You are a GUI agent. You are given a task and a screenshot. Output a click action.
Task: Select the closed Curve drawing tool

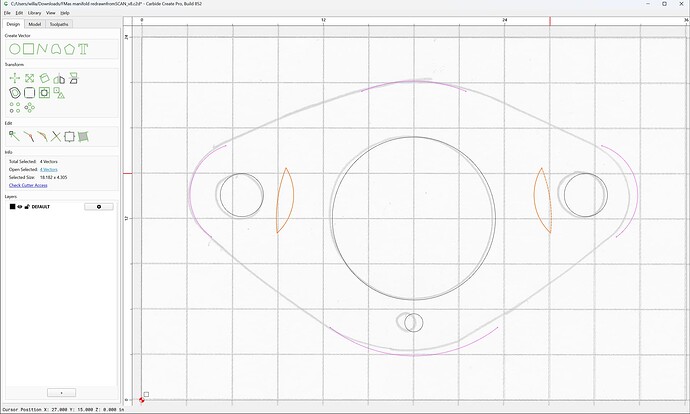(x=55, y=49)
